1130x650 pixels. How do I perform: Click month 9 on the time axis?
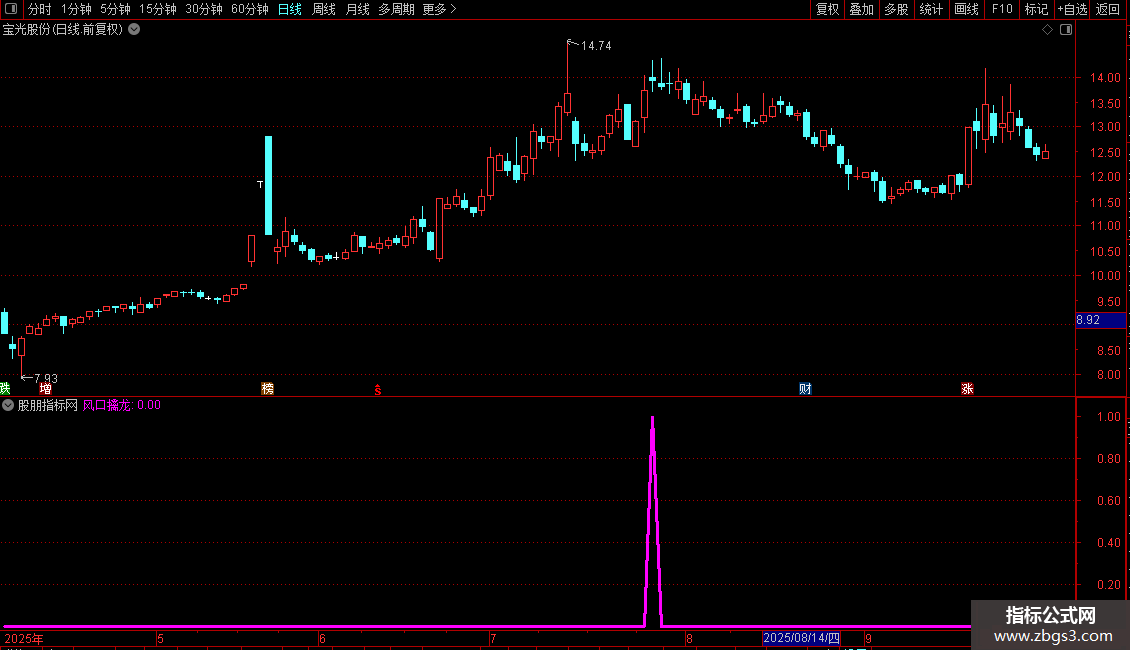(868, 638)
